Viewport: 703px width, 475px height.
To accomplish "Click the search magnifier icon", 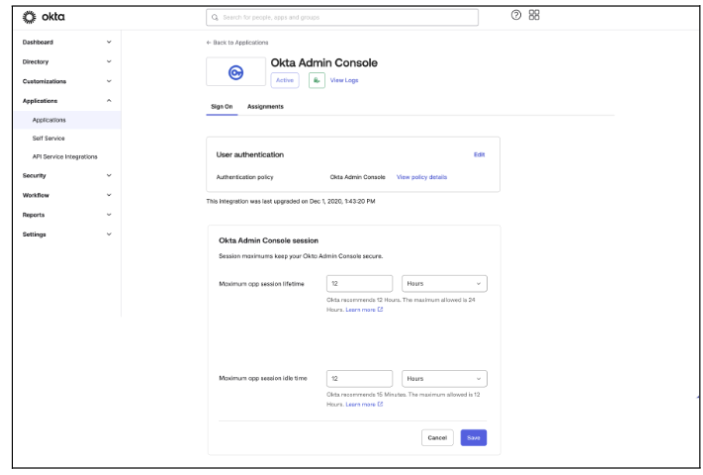I will point(214,17).
